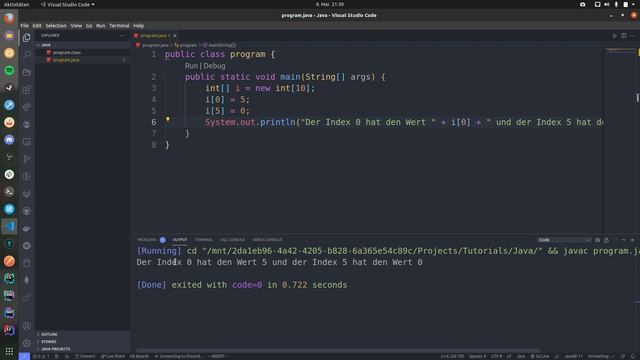
Task: Open the Firefox icon in the Ubuntu dock
Action: tap(9, 18)
